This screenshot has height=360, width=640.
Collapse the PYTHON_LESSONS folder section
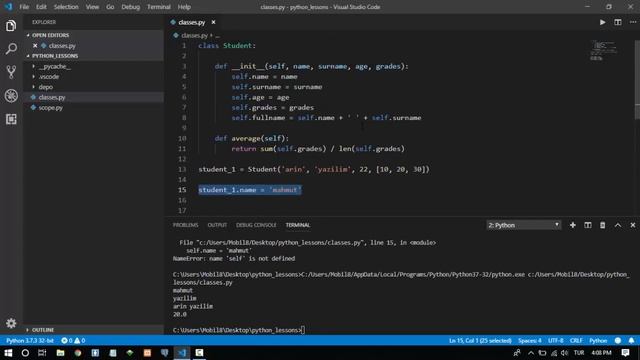point(55,56)
